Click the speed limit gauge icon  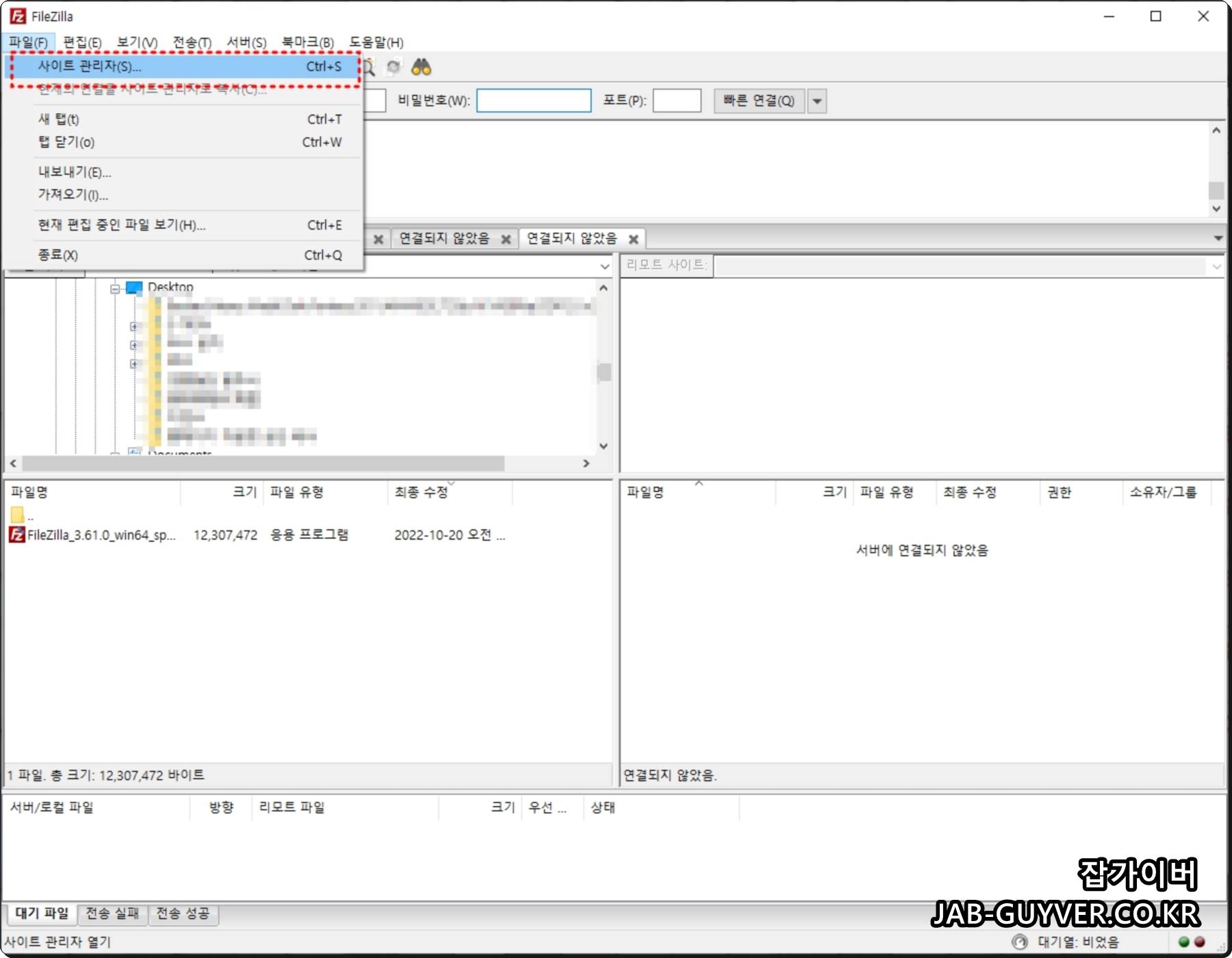pyautogui.click(x=1020, y=942)
